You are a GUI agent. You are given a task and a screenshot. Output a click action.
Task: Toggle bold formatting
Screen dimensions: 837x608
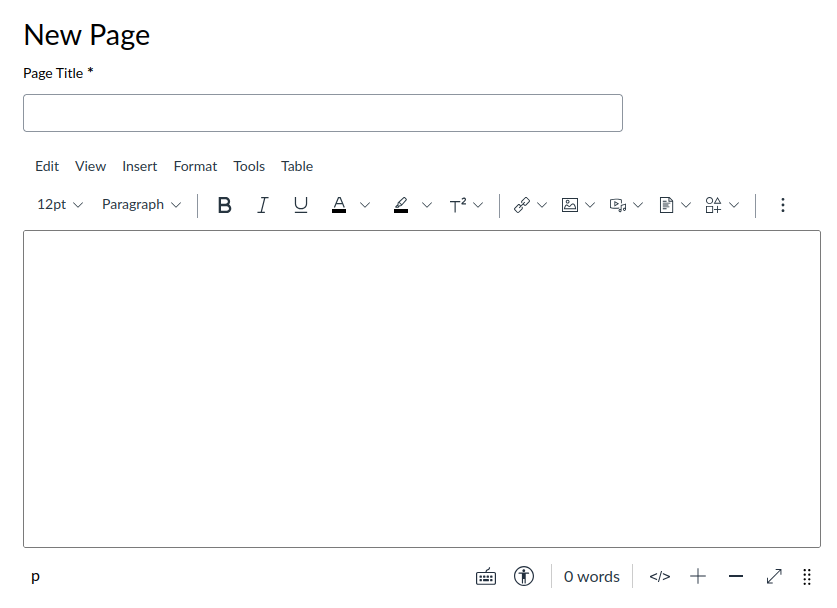point(224,205)
